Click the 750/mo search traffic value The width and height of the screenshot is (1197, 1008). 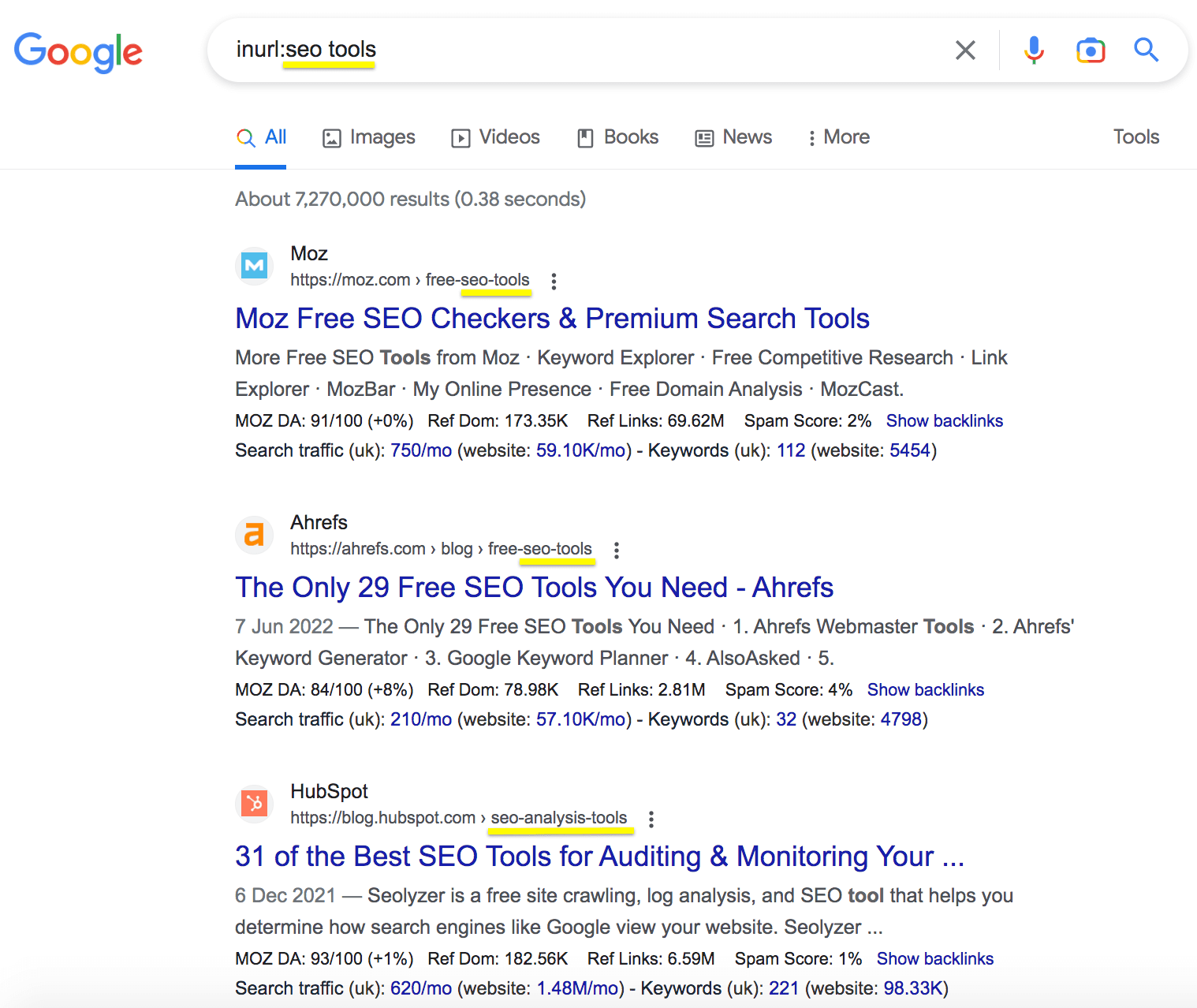pyautogui.click(x=421, y=451)
